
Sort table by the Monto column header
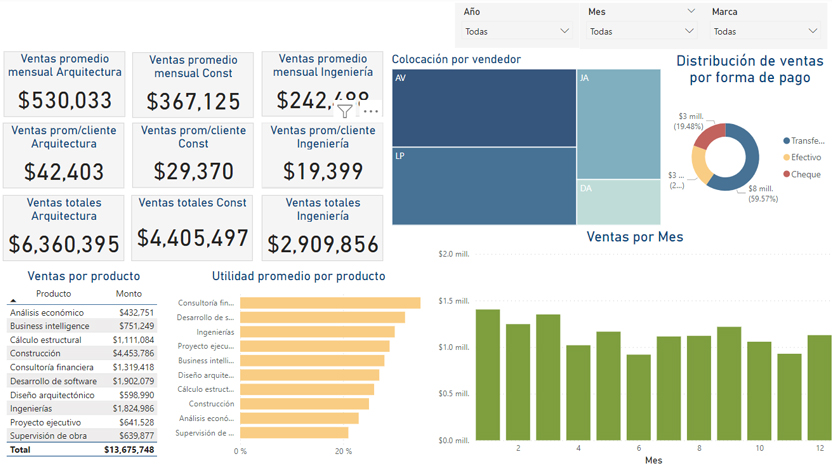pos(129,294)
